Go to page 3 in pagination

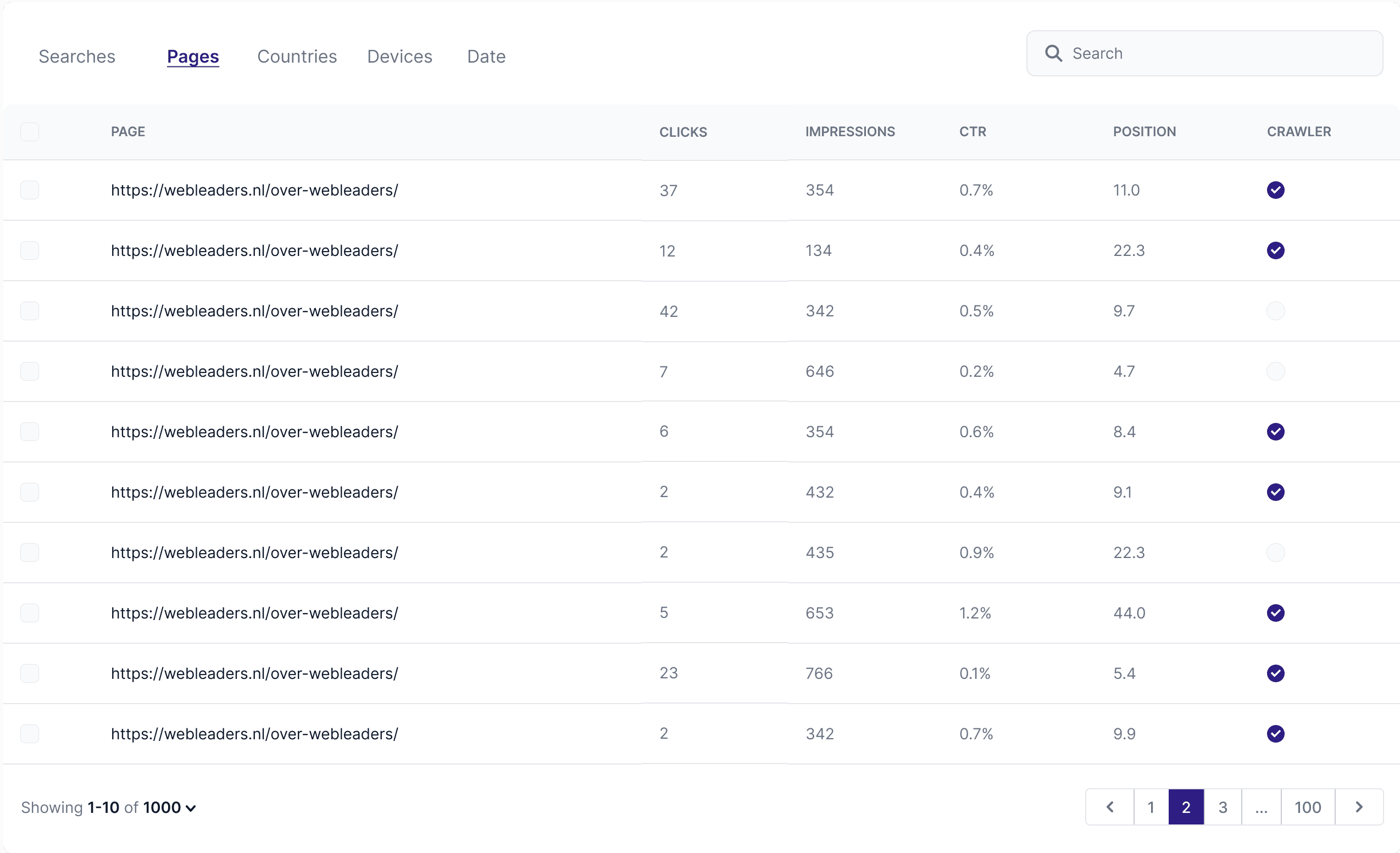pyautogui.click(x=1223, y=807)
